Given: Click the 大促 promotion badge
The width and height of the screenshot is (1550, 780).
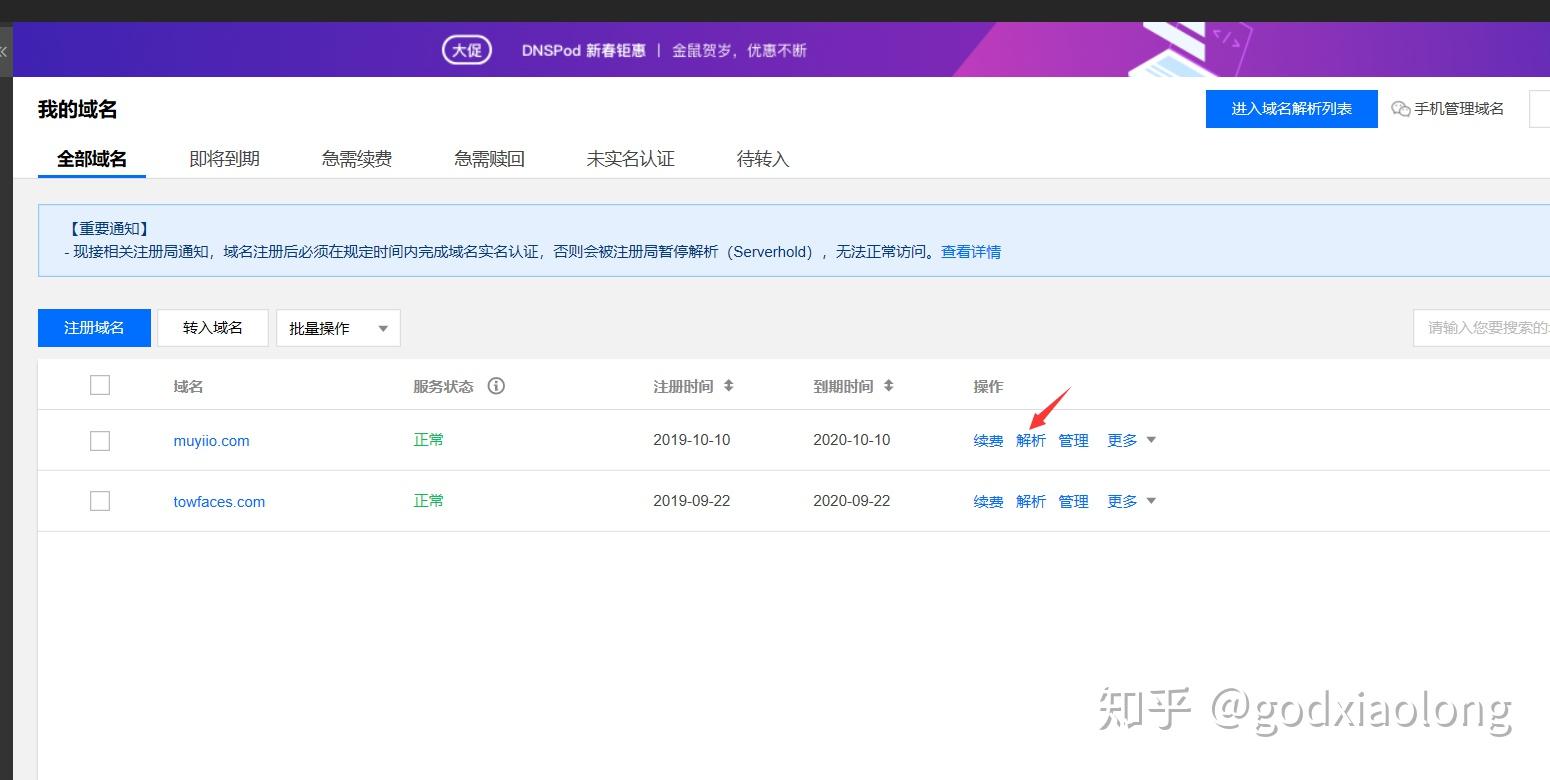Looking at the screenshot, I should [x=466, y=49].
